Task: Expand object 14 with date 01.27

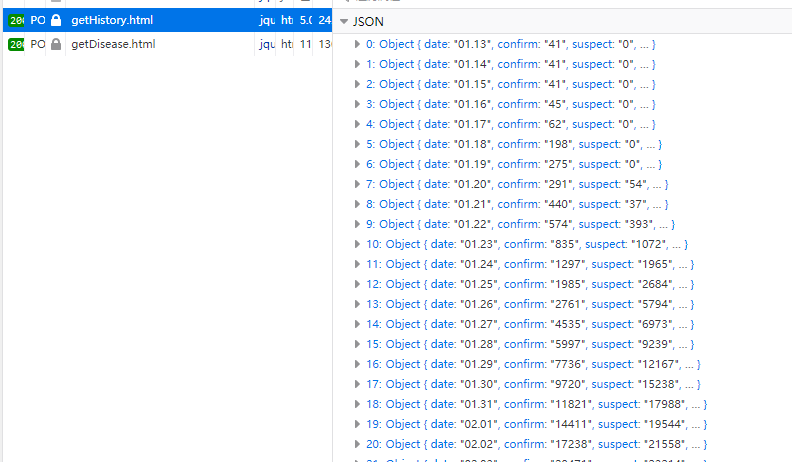Action: click(x=357, y=324)
